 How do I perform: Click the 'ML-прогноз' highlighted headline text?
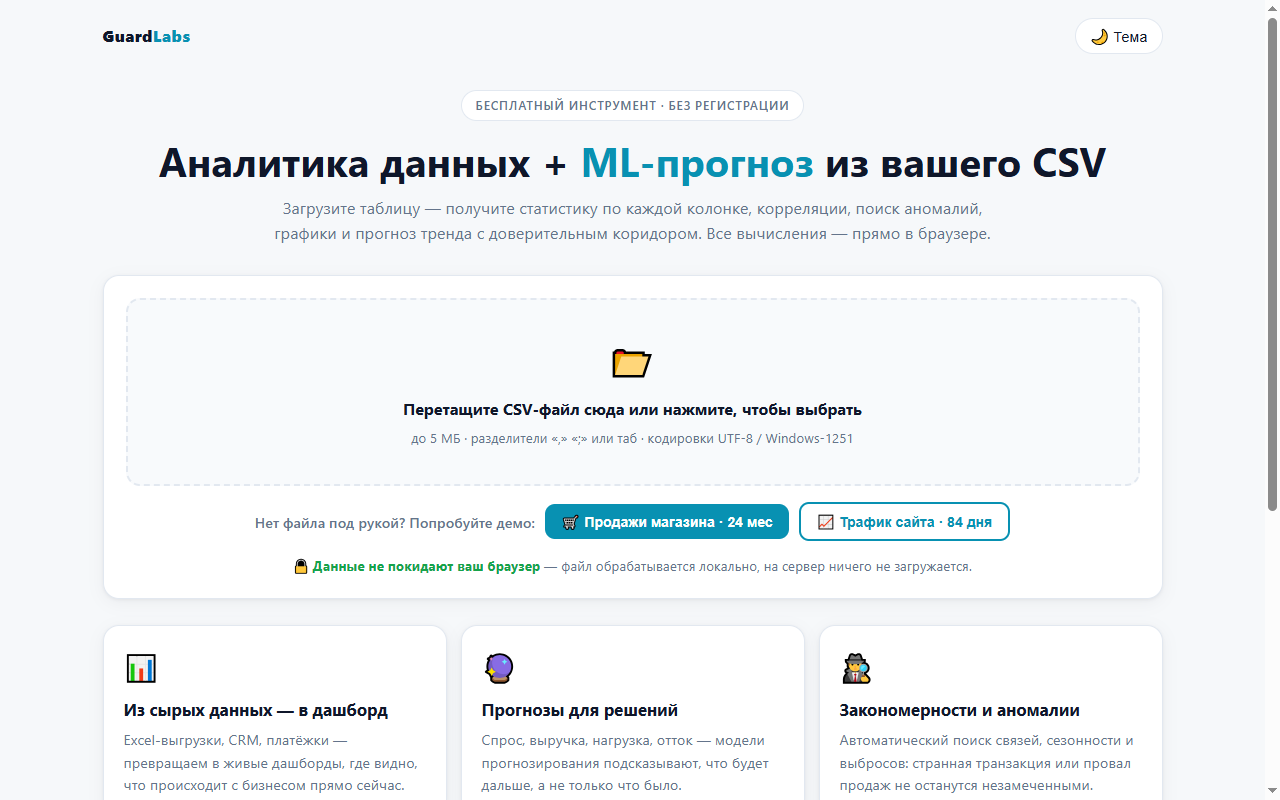[697, 163]
